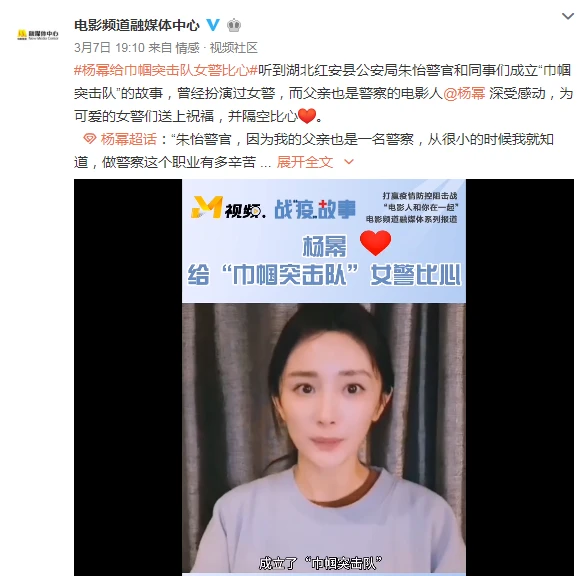580x576 pixels.
Task: Open the 杨幂超话 super topic link
Action: tap(128, 139)
